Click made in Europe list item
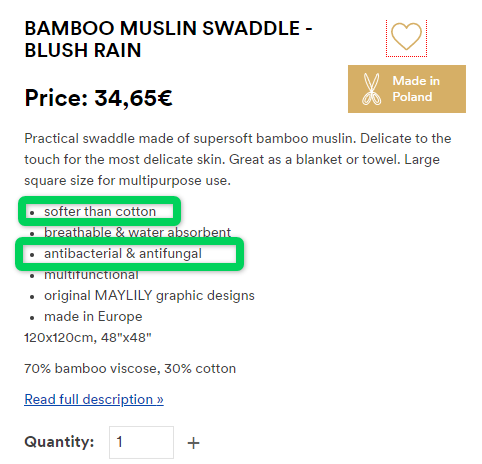482x464 pixels. 93,317
